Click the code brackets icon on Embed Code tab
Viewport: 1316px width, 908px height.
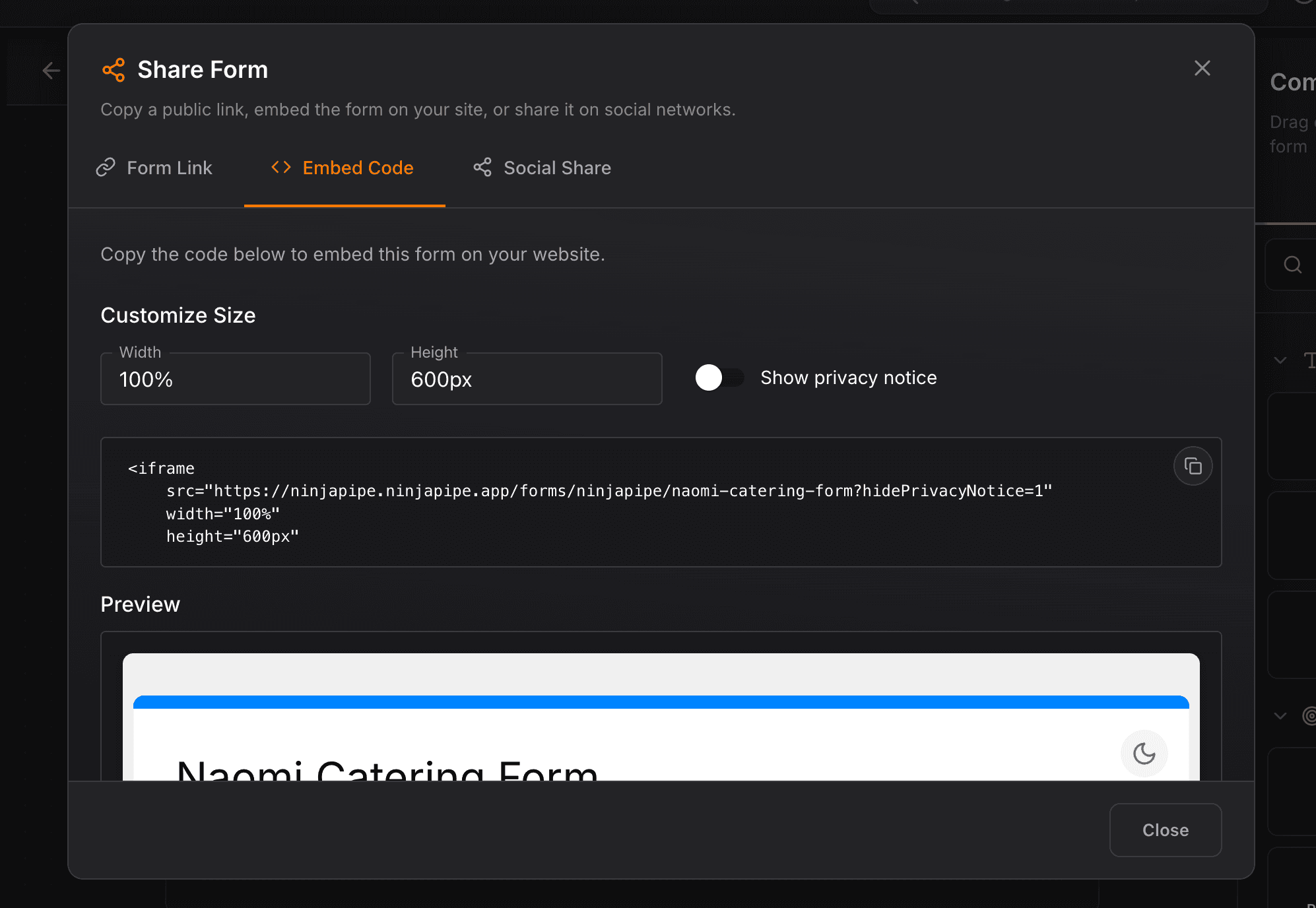(x=280, y=168)
